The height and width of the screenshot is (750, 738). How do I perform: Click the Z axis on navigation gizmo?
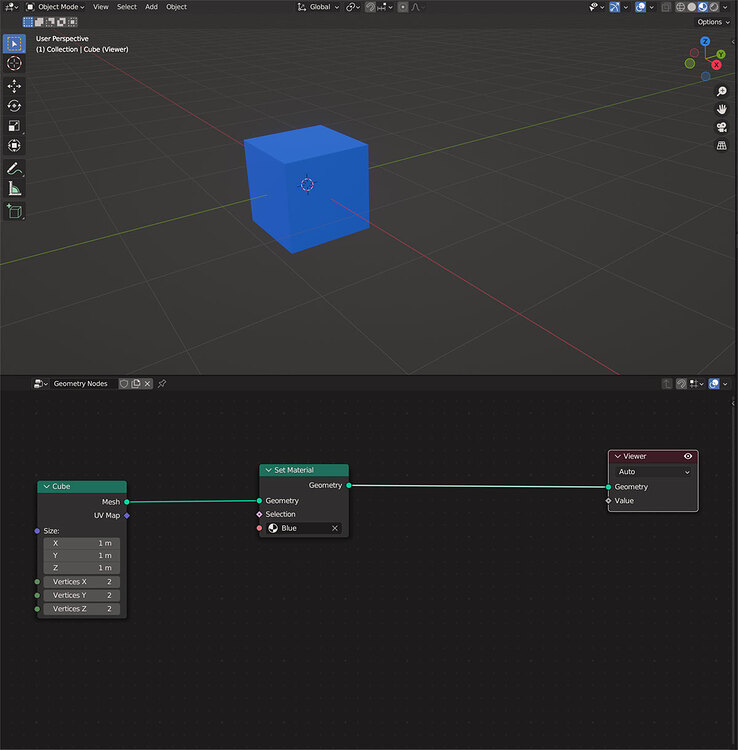pos(705,42)
